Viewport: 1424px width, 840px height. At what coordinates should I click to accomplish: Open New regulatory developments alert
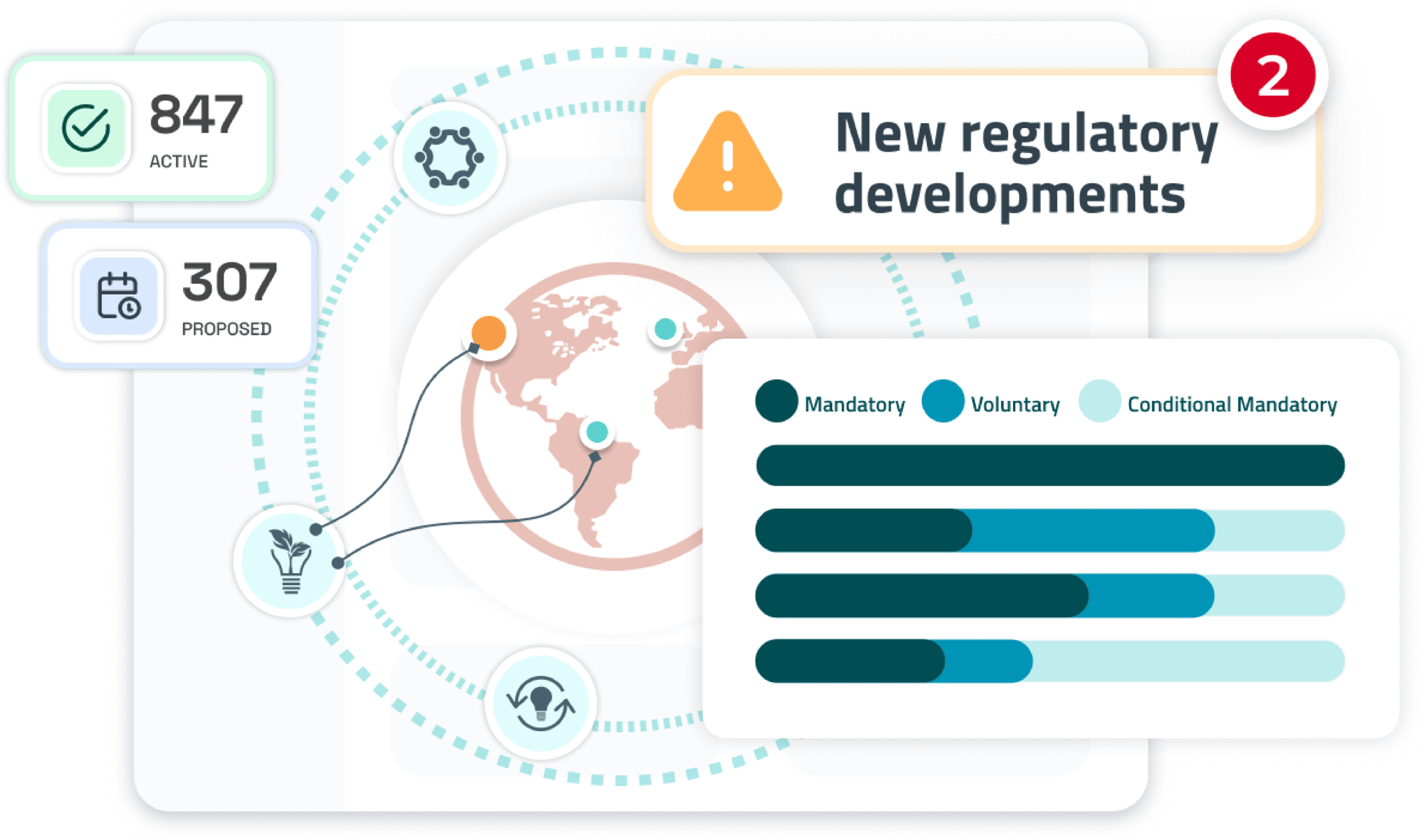(x=1011, y=164)
